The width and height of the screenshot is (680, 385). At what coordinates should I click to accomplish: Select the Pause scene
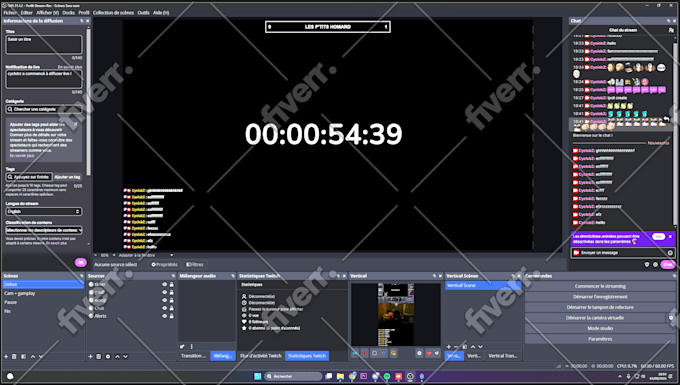click(42, 302)
